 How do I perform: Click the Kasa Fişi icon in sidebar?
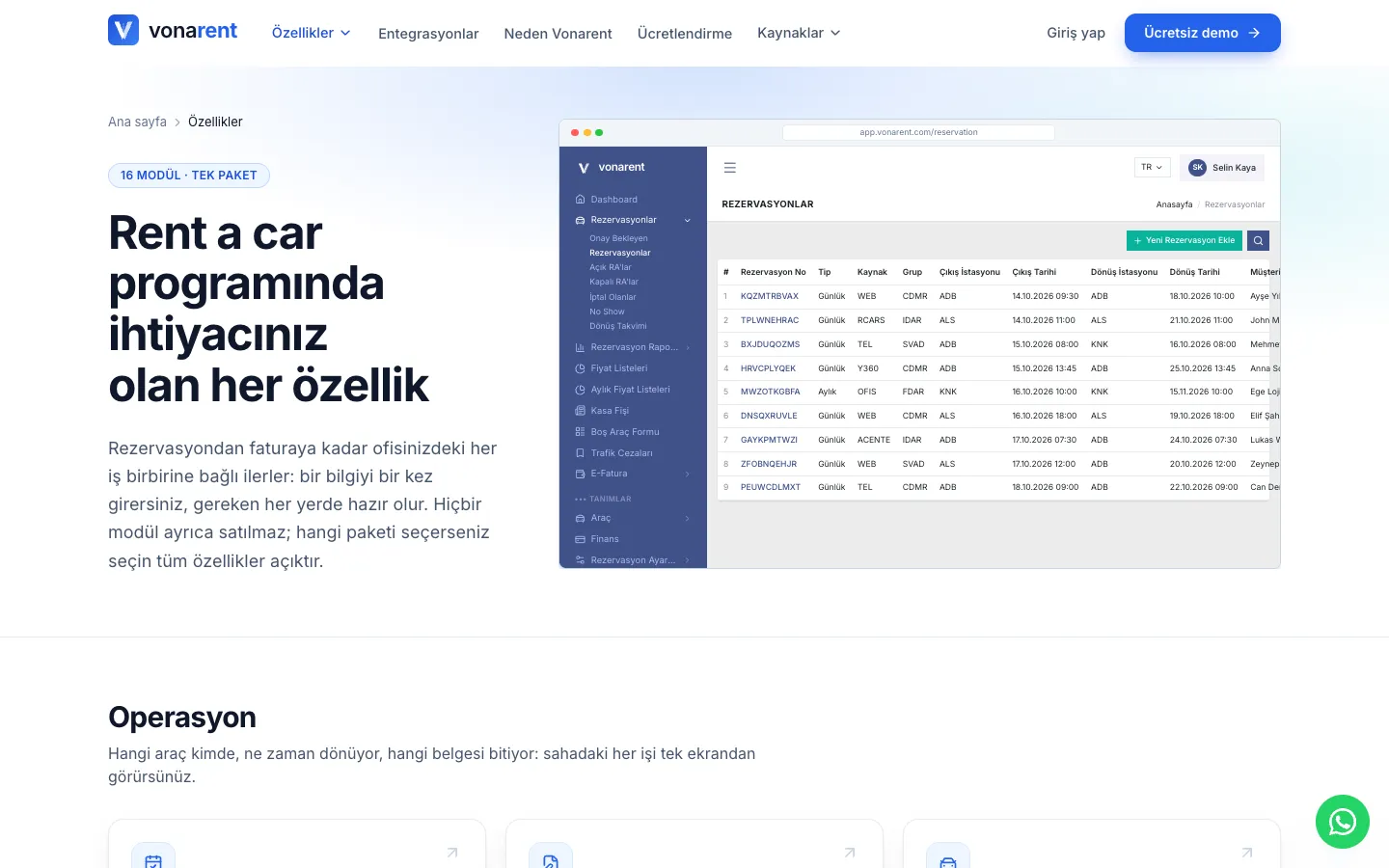[581, 411]
